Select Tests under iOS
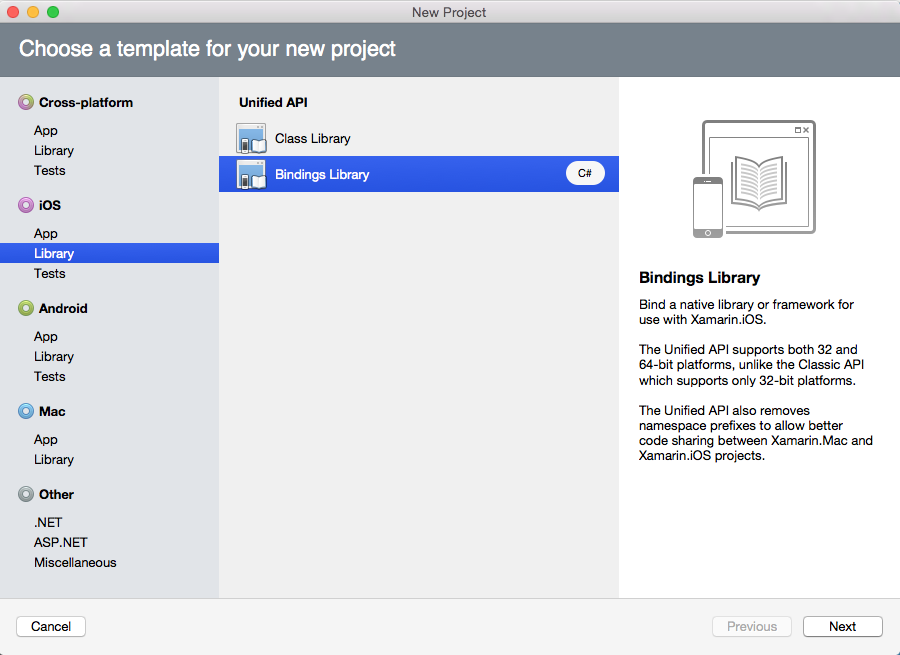Image resolution: width=900 pixels, height=655 pixels. (x=49, y=273)
